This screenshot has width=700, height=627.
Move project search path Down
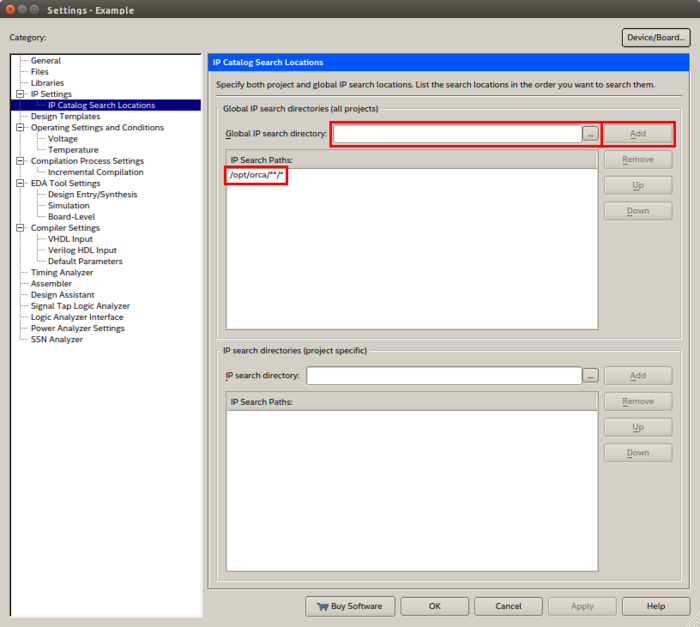[x=638, y=453]
